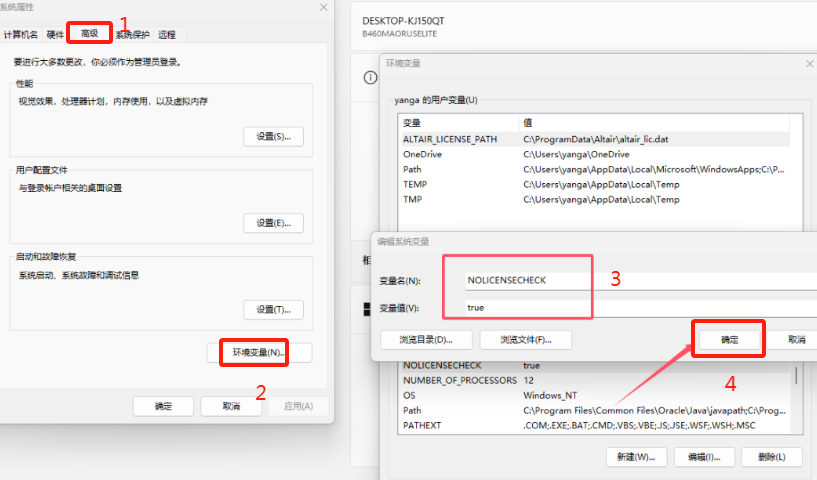
Task: Click the DESKTOP-KJ150QT computer name
Action: point(403,21)
